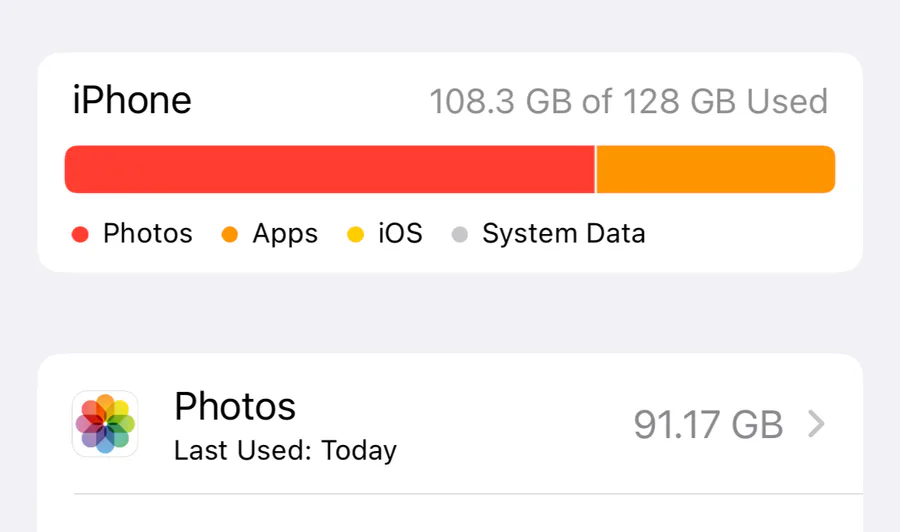Click the System Data legend label
900x532 pixels.
pos(564,234)
